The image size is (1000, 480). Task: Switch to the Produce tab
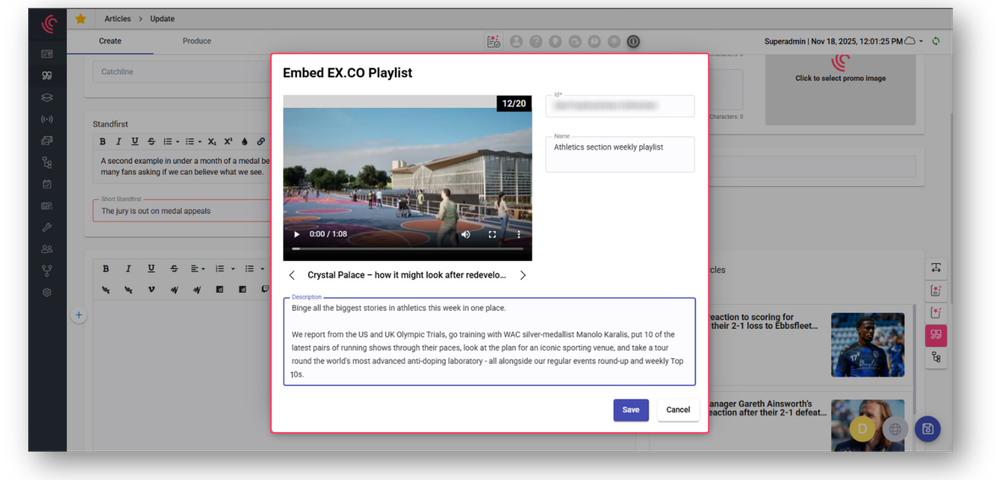(x=196, y=41)
